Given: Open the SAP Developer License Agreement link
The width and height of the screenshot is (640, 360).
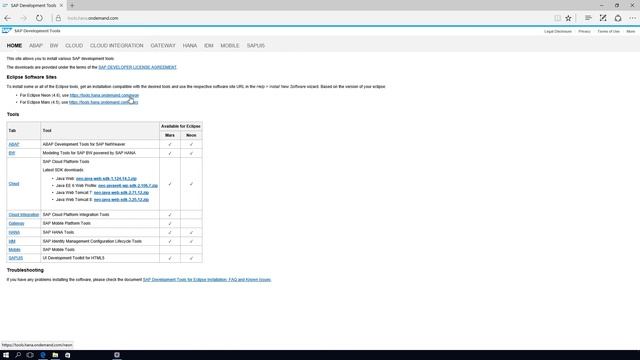Looking at the screenshot, I should tap(138, 67).
